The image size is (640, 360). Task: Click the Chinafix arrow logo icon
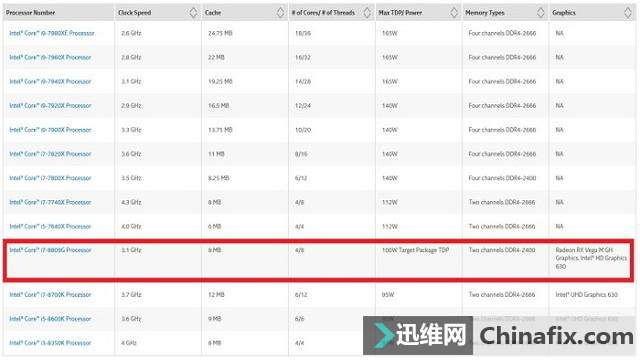click(x=383, y=335)
